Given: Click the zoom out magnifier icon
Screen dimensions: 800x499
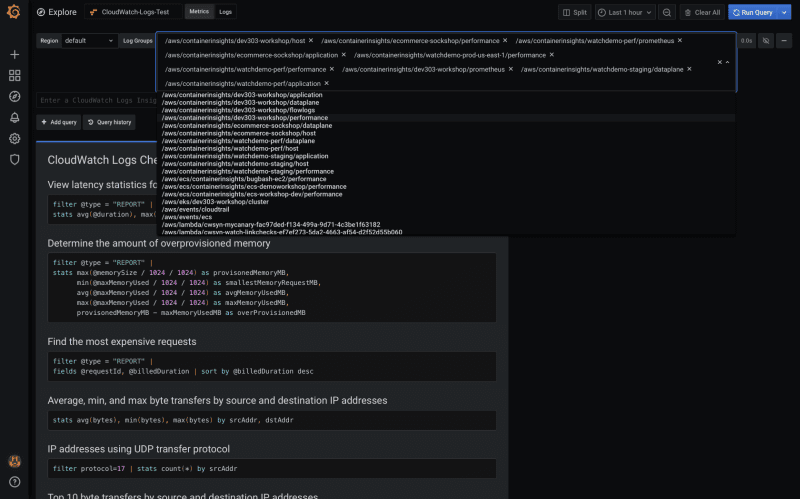Looking at the screenshot, I should point(666,12).
